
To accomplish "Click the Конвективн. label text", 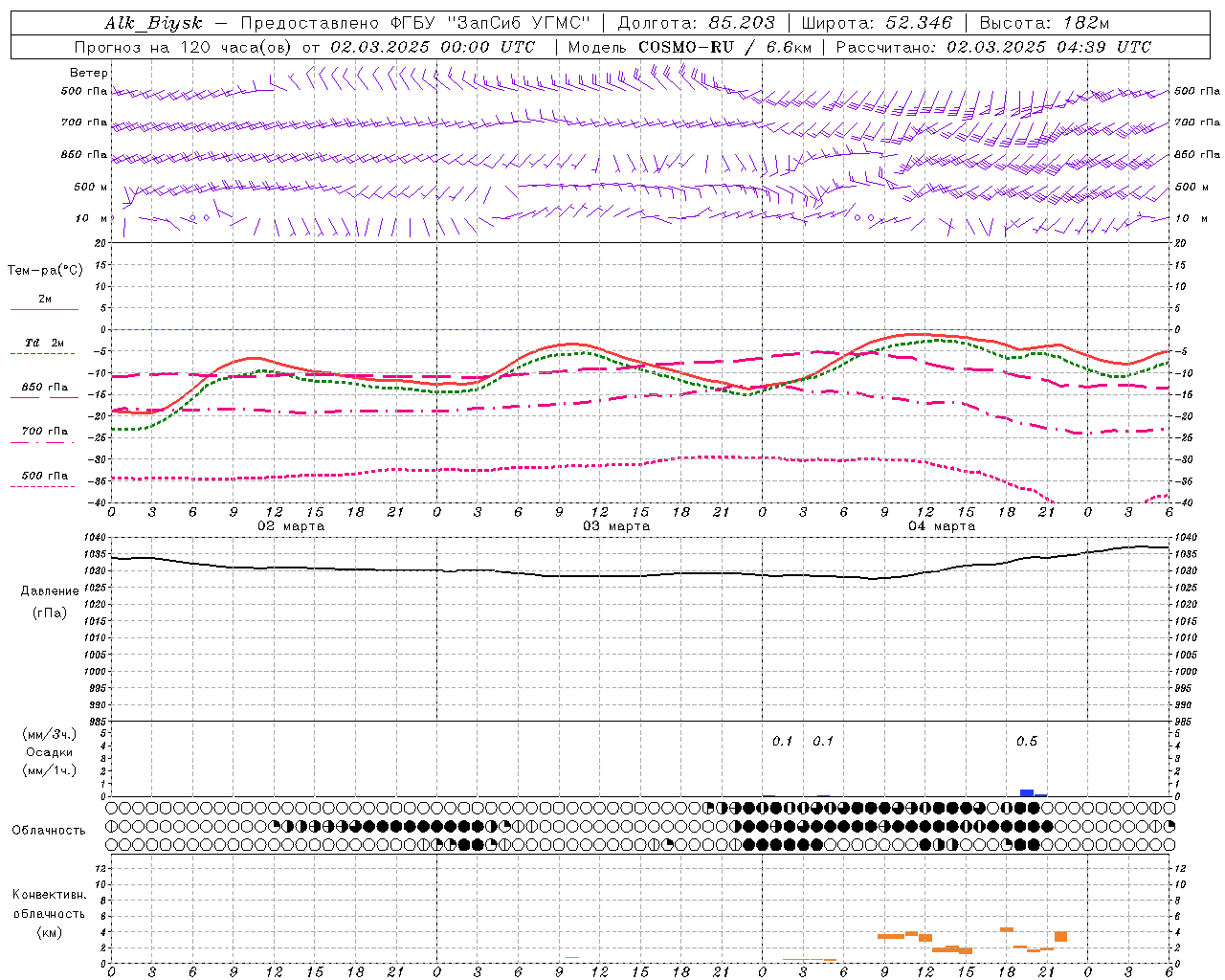I will pyautogui.click(x=50, y=895).
